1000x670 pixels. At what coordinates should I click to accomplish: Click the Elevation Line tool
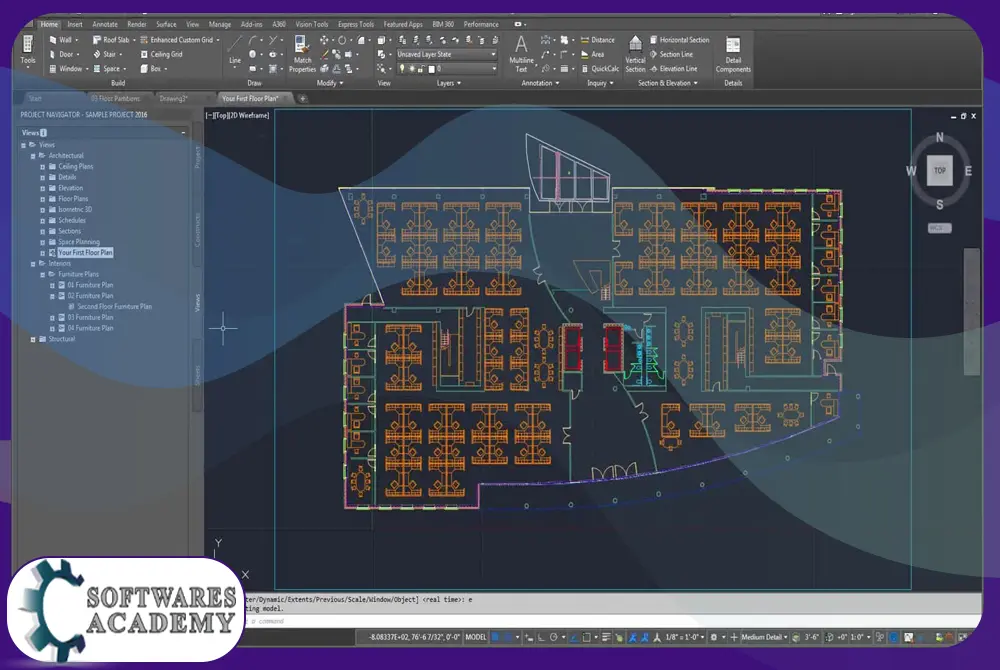pos(673,69)
